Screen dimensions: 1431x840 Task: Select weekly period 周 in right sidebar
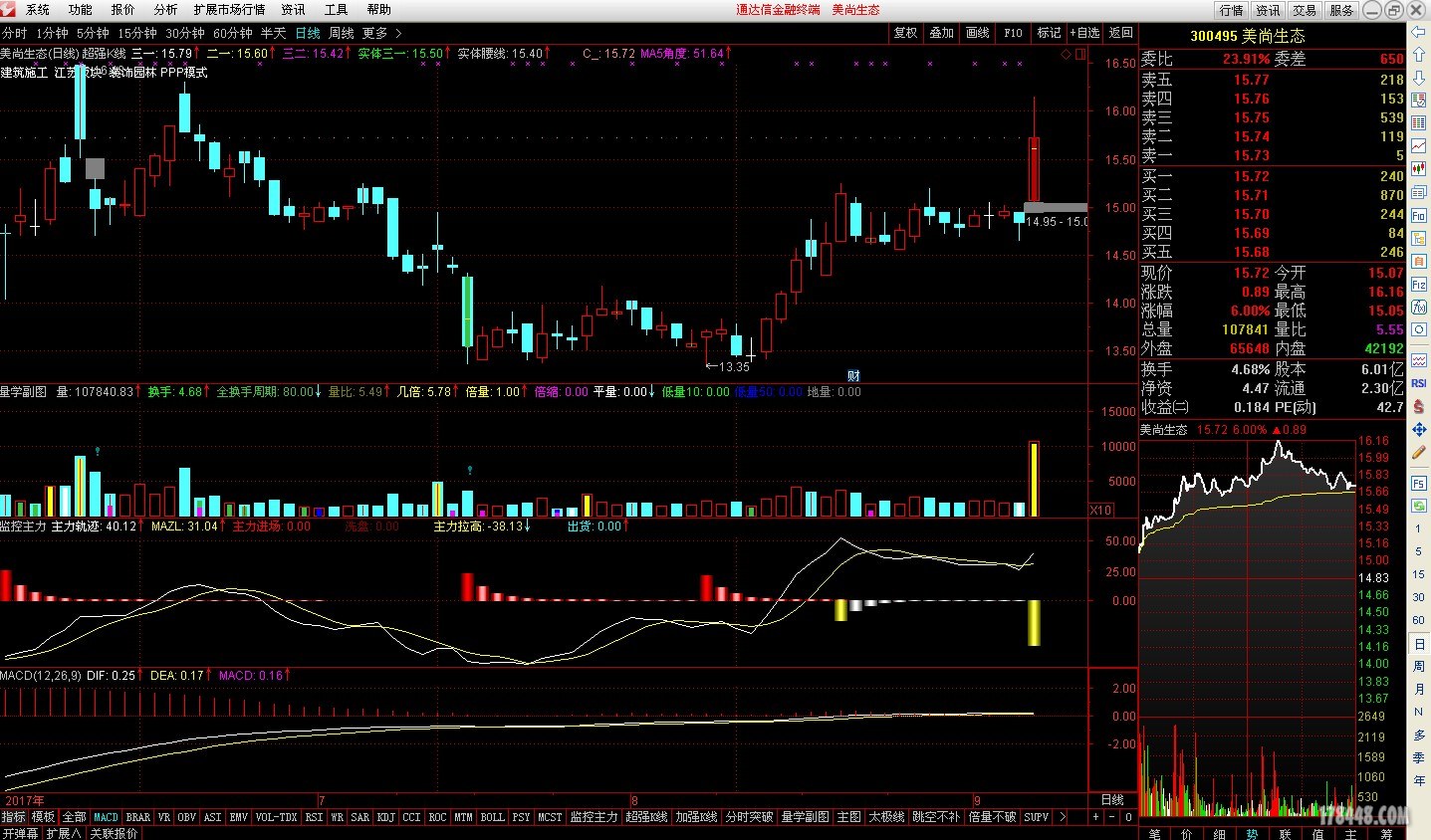coord(1419,667)
